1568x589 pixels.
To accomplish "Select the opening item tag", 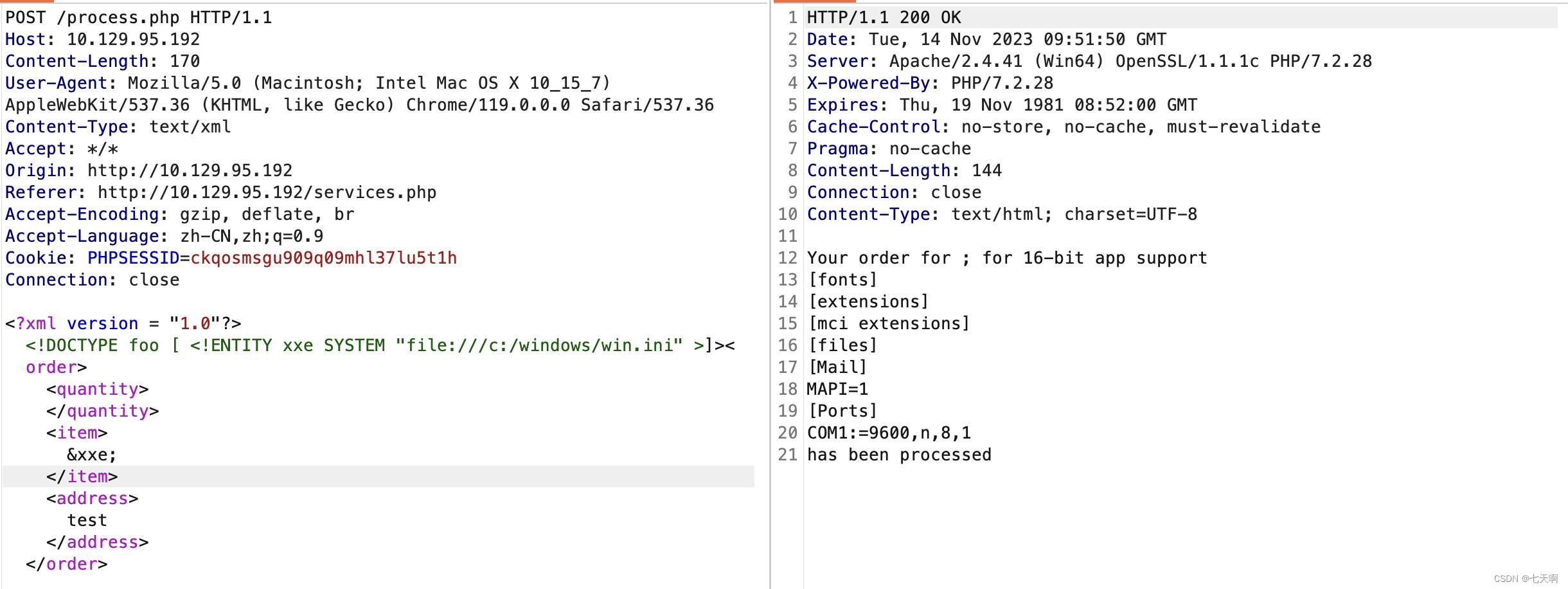I will tap(77, 433).
